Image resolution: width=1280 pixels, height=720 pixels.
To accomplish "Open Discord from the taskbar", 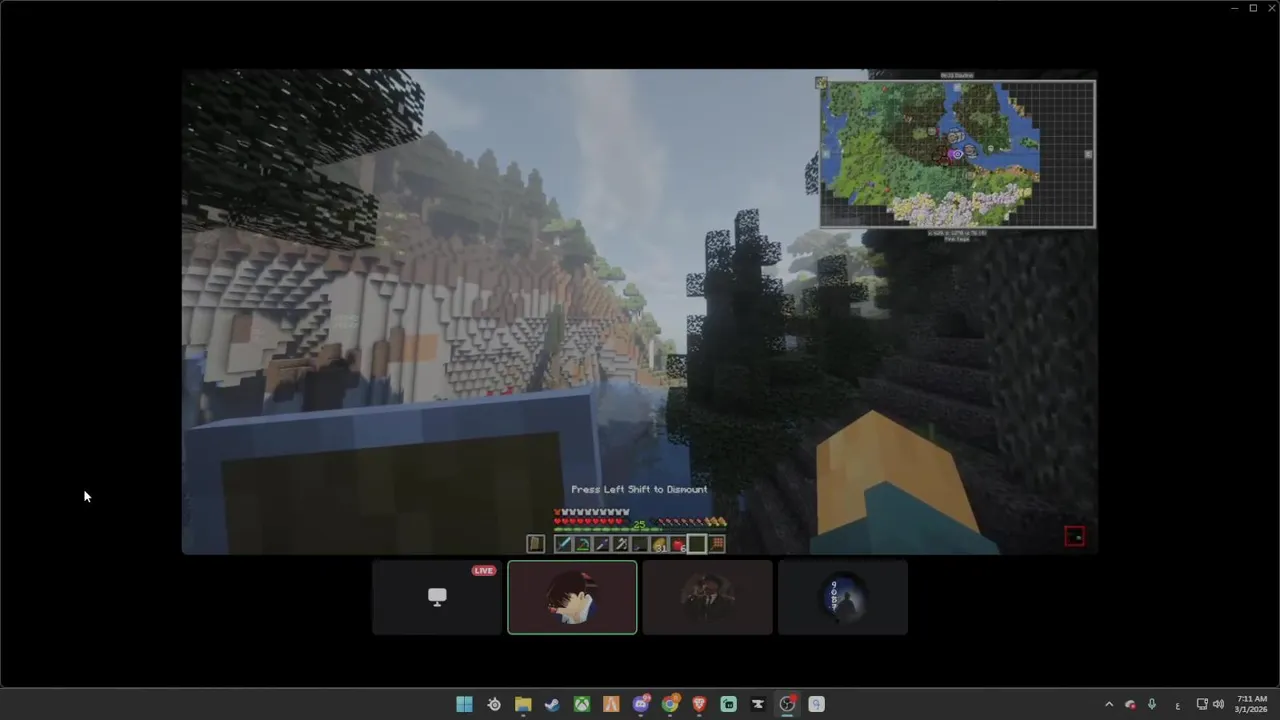I will [x=641, y=704].
